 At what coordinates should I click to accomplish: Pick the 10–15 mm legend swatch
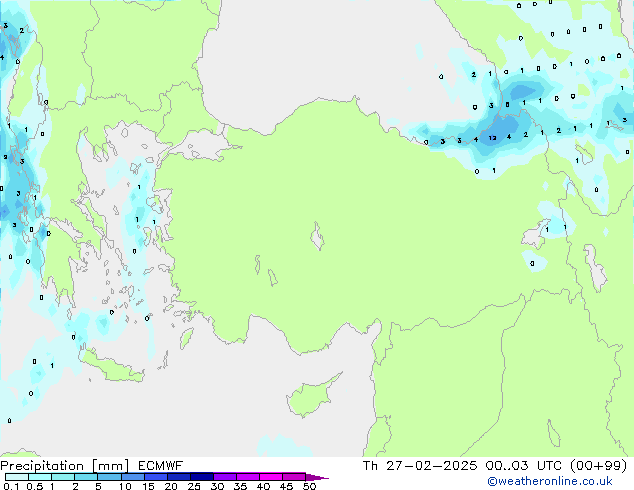pyautogui.click(x=132, y=477)
